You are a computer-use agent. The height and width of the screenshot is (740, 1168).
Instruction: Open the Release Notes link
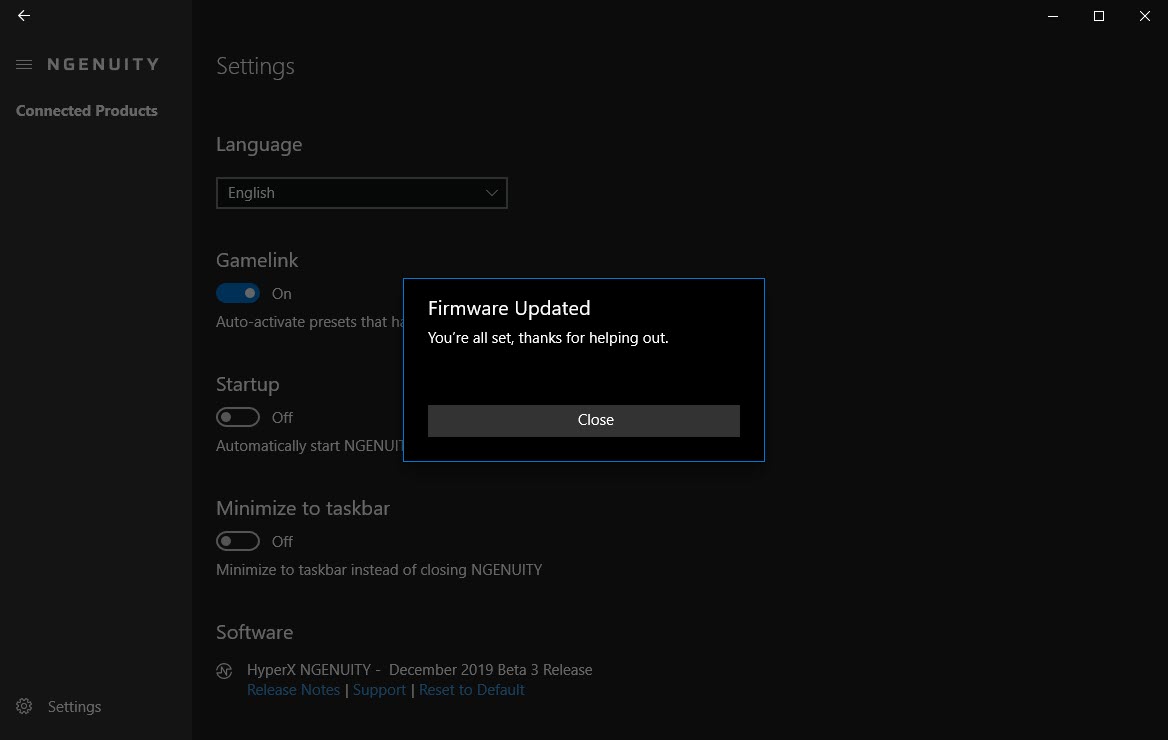point(293,690)
